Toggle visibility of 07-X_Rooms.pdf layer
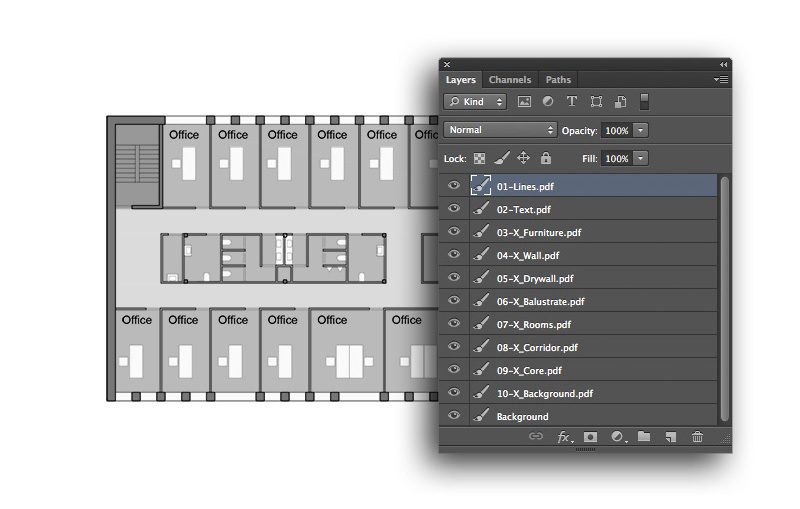800x509 pixels. click(x=454, y=324)
